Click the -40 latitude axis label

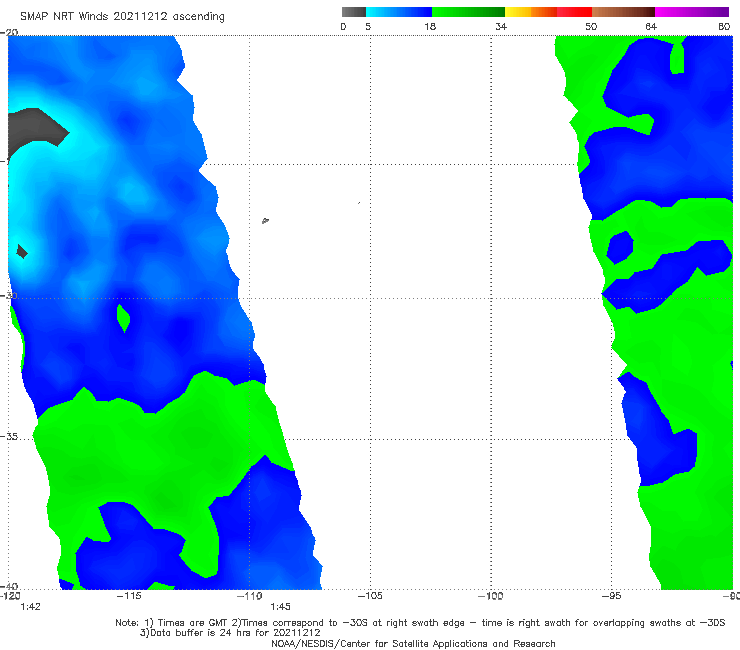(9, 586)
